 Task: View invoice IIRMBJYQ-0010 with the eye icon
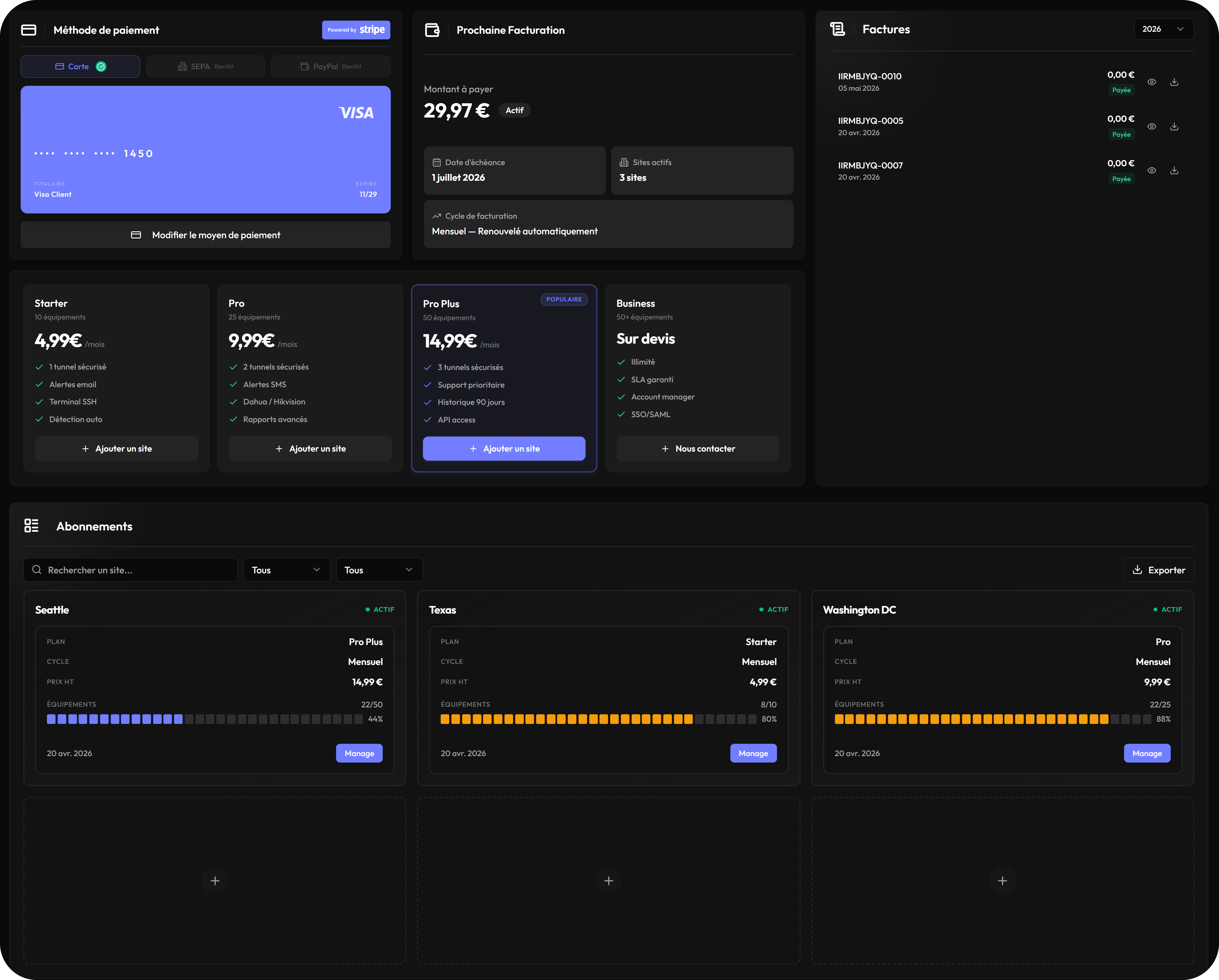[x=1152, y=82]
